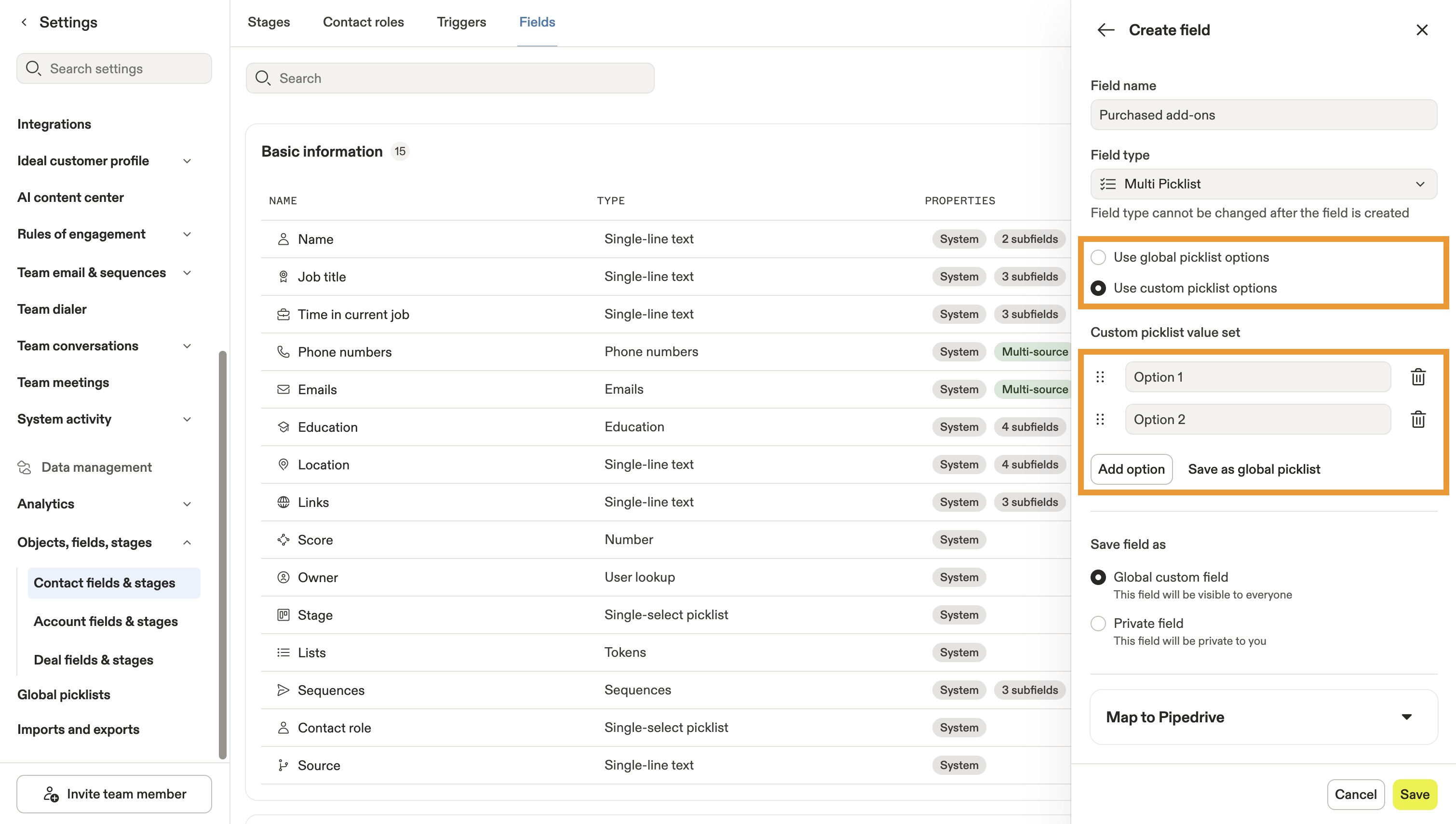The image size is (1456, 824).
Task: Expand Rules of engagement section
Action: (187, 234)
